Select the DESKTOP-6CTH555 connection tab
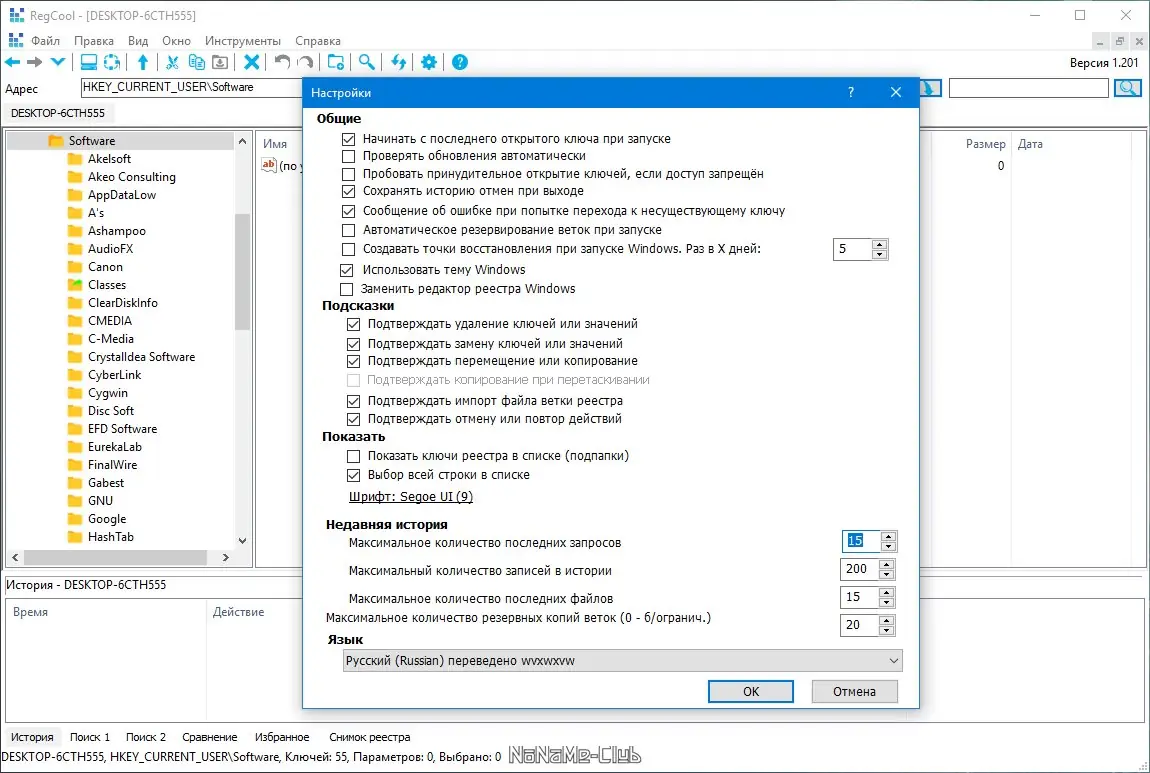1150x773 pixels. (58, 113)
